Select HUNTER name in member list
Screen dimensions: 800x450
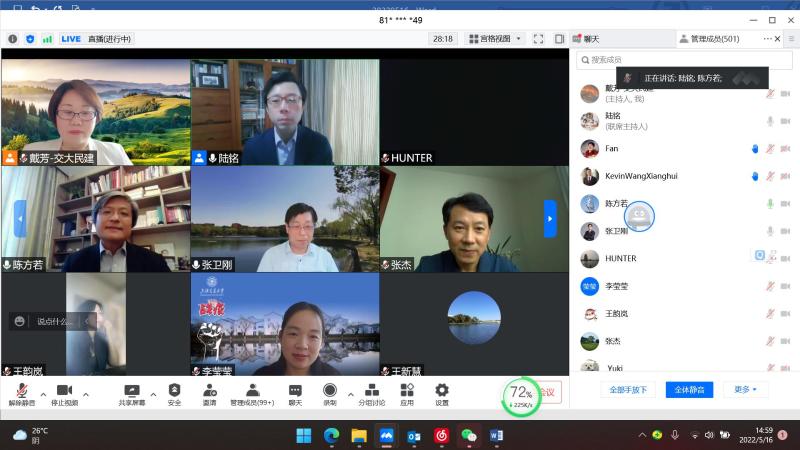(620, 259)
